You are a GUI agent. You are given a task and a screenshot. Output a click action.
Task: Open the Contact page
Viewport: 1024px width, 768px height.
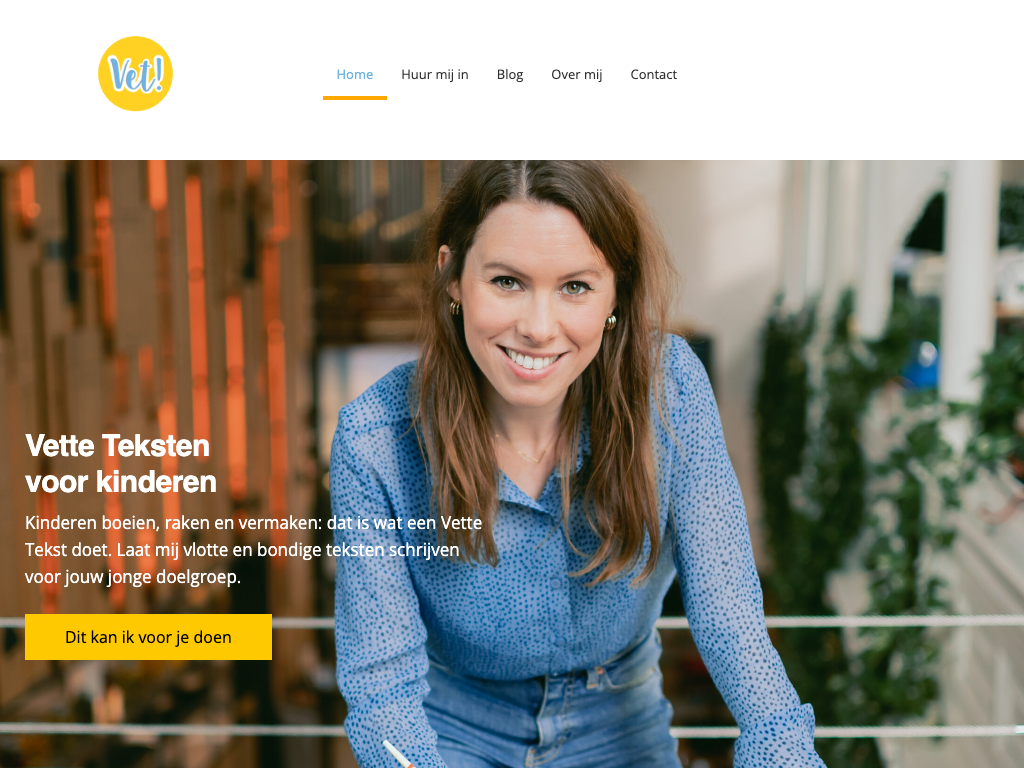[654, 74]
